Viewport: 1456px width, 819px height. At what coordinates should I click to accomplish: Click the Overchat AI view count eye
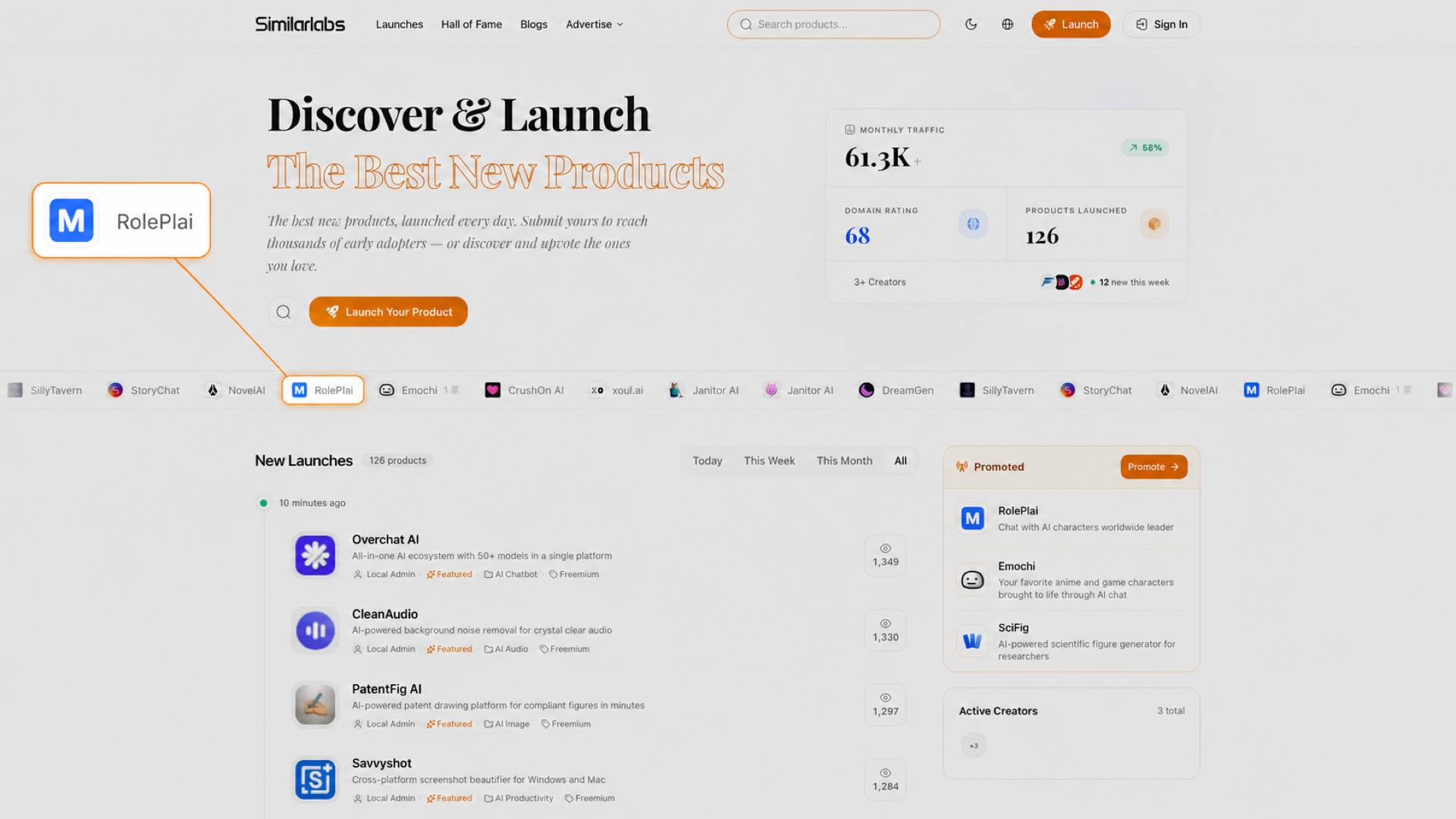pyautogui.click(x=885, y=548)
